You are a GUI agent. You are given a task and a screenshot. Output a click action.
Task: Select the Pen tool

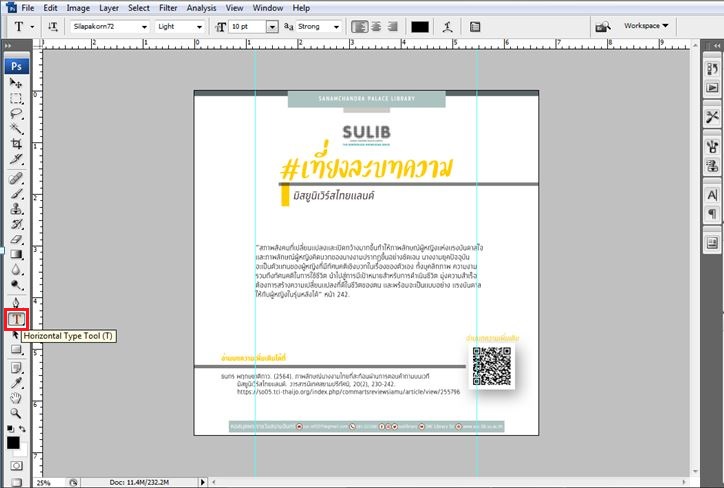pos(16,303)
